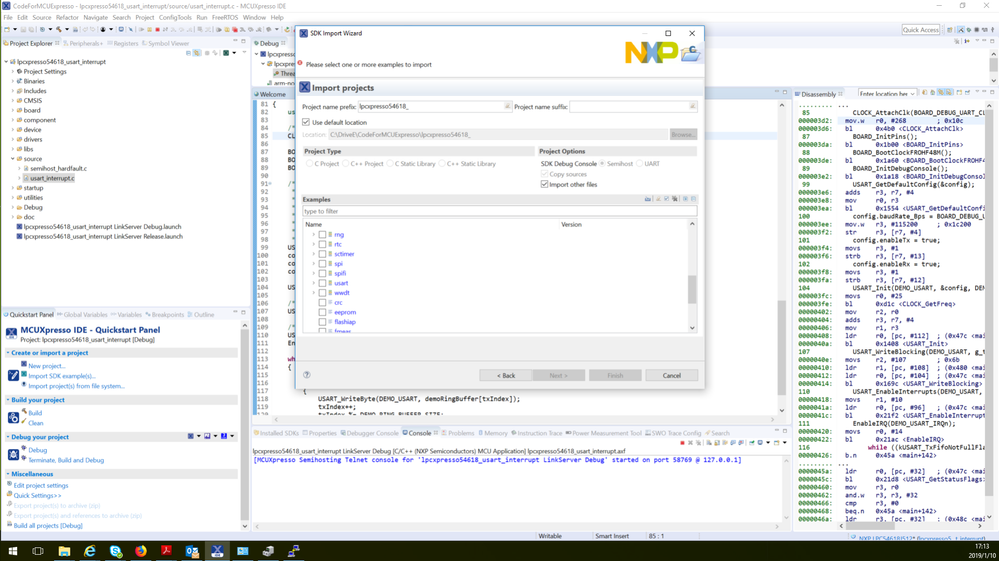Switch to the Global Variables tab
The width and height of the screenshot is (999, 561).
pyautogui.click(x=82, y=315)
